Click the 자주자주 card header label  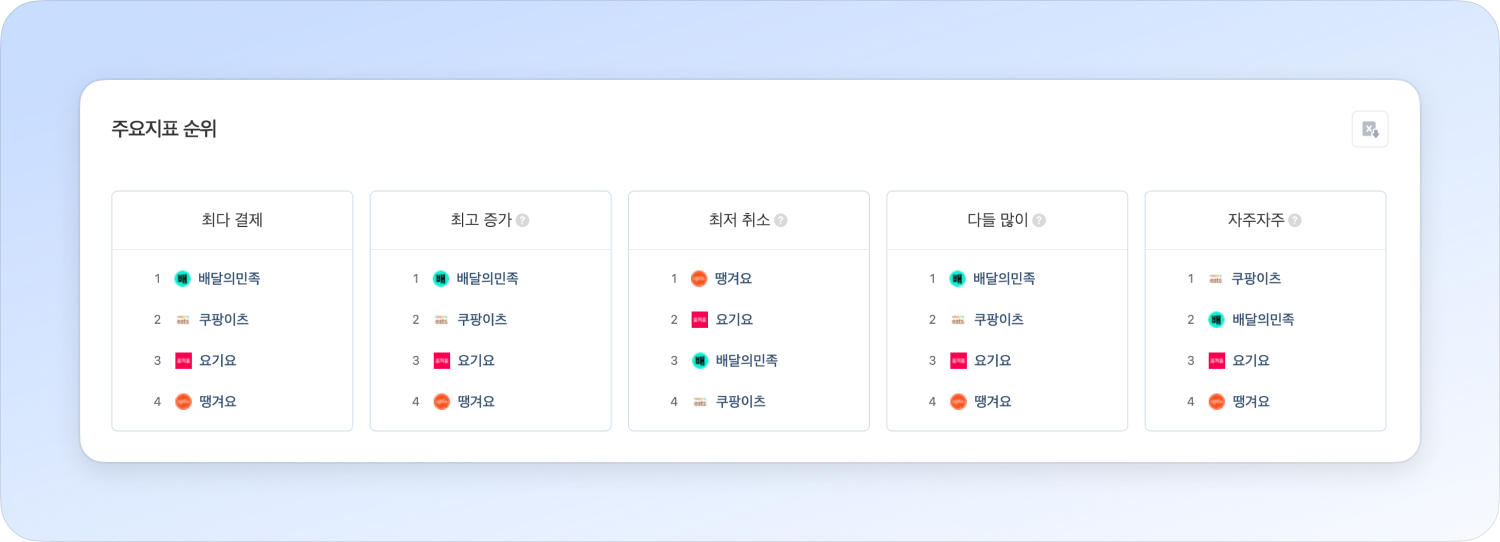click(x=1256, y=221)
